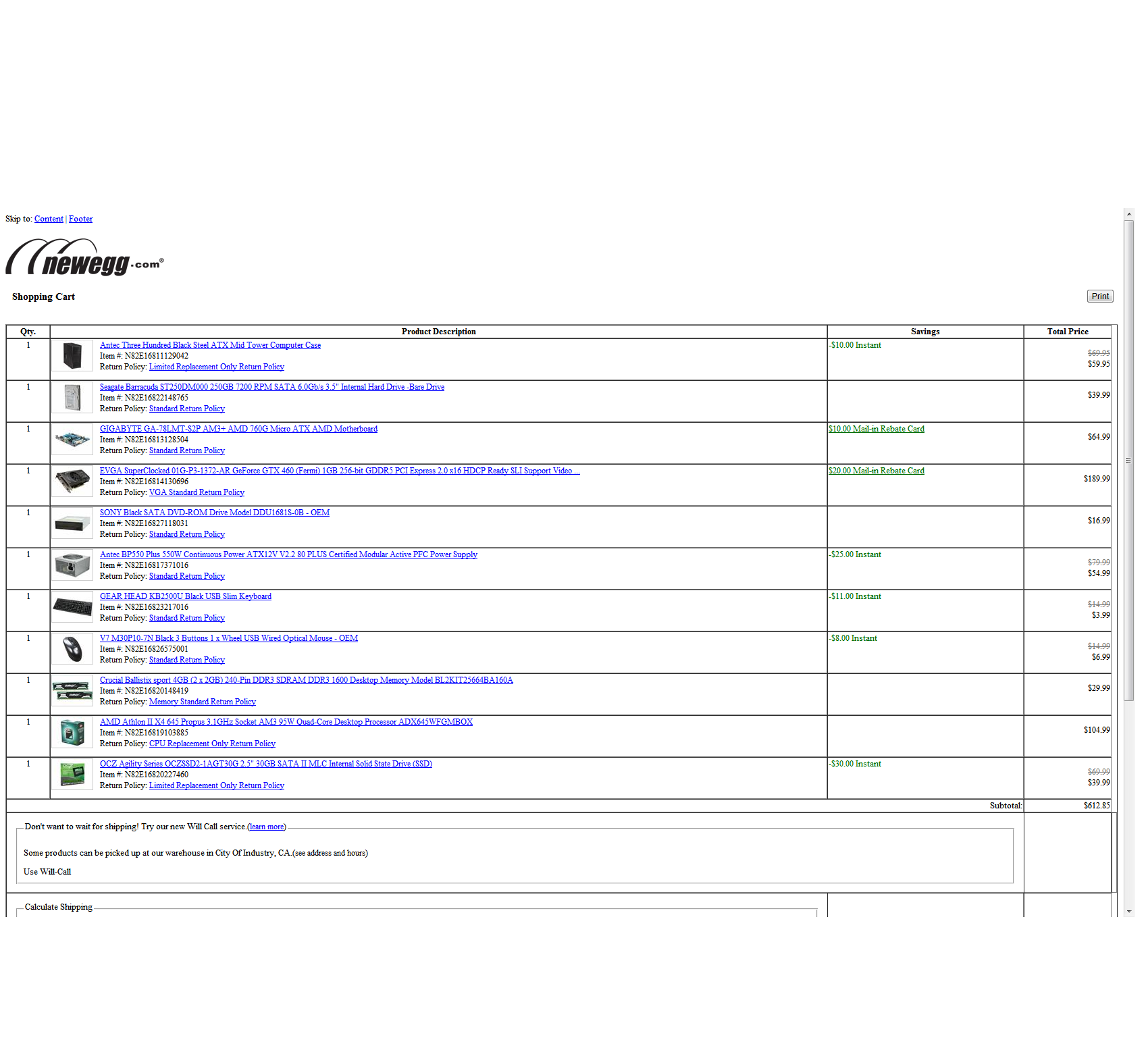
Task: Open the Antec BP550 power supply thumbnail
Action: [72, 565]
